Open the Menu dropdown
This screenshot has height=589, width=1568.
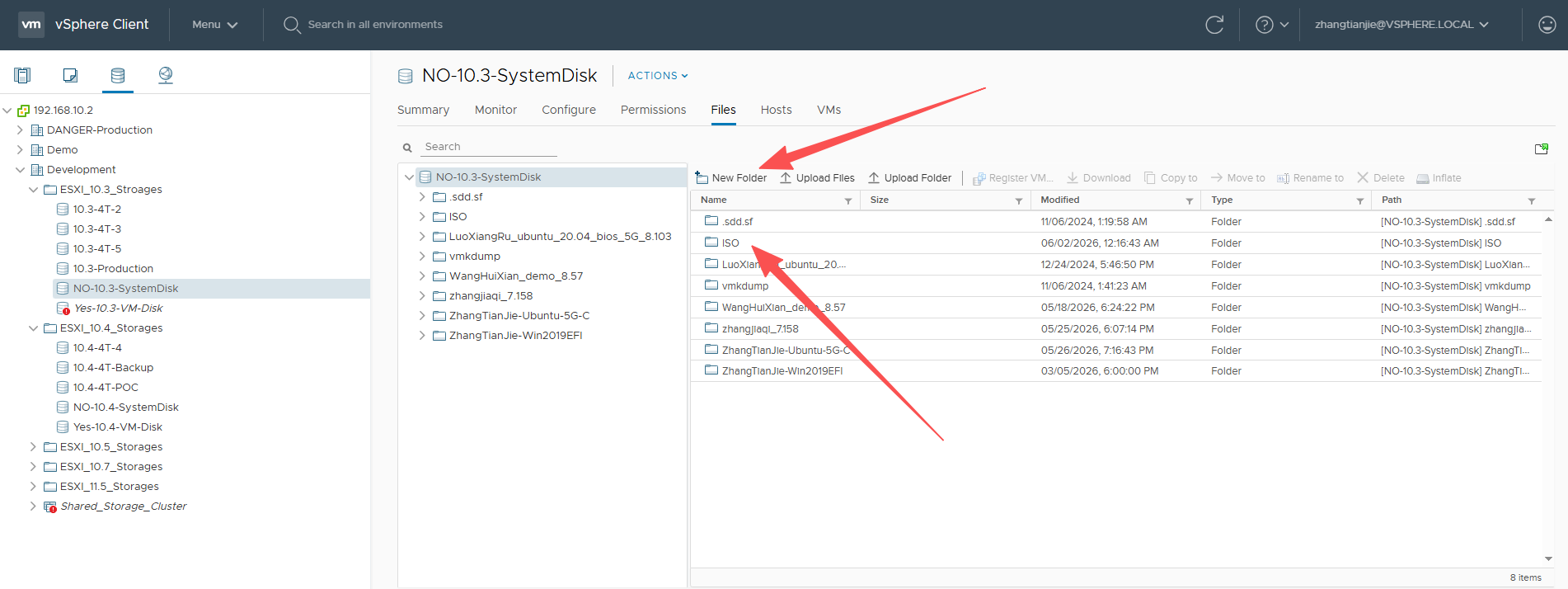point(215,25)
